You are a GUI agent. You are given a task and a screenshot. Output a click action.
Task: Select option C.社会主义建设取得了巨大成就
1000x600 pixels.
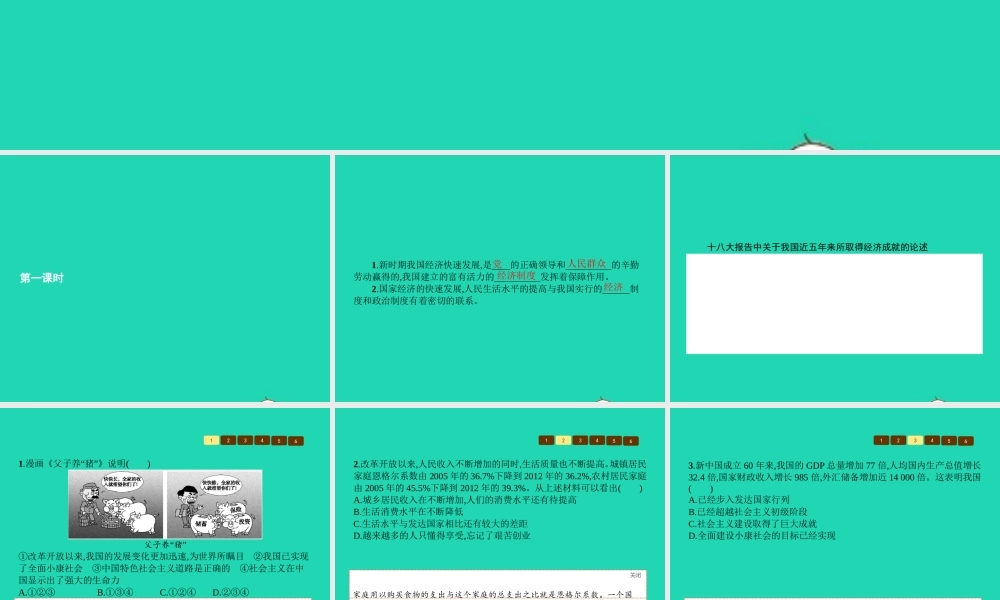click(753, 524)
